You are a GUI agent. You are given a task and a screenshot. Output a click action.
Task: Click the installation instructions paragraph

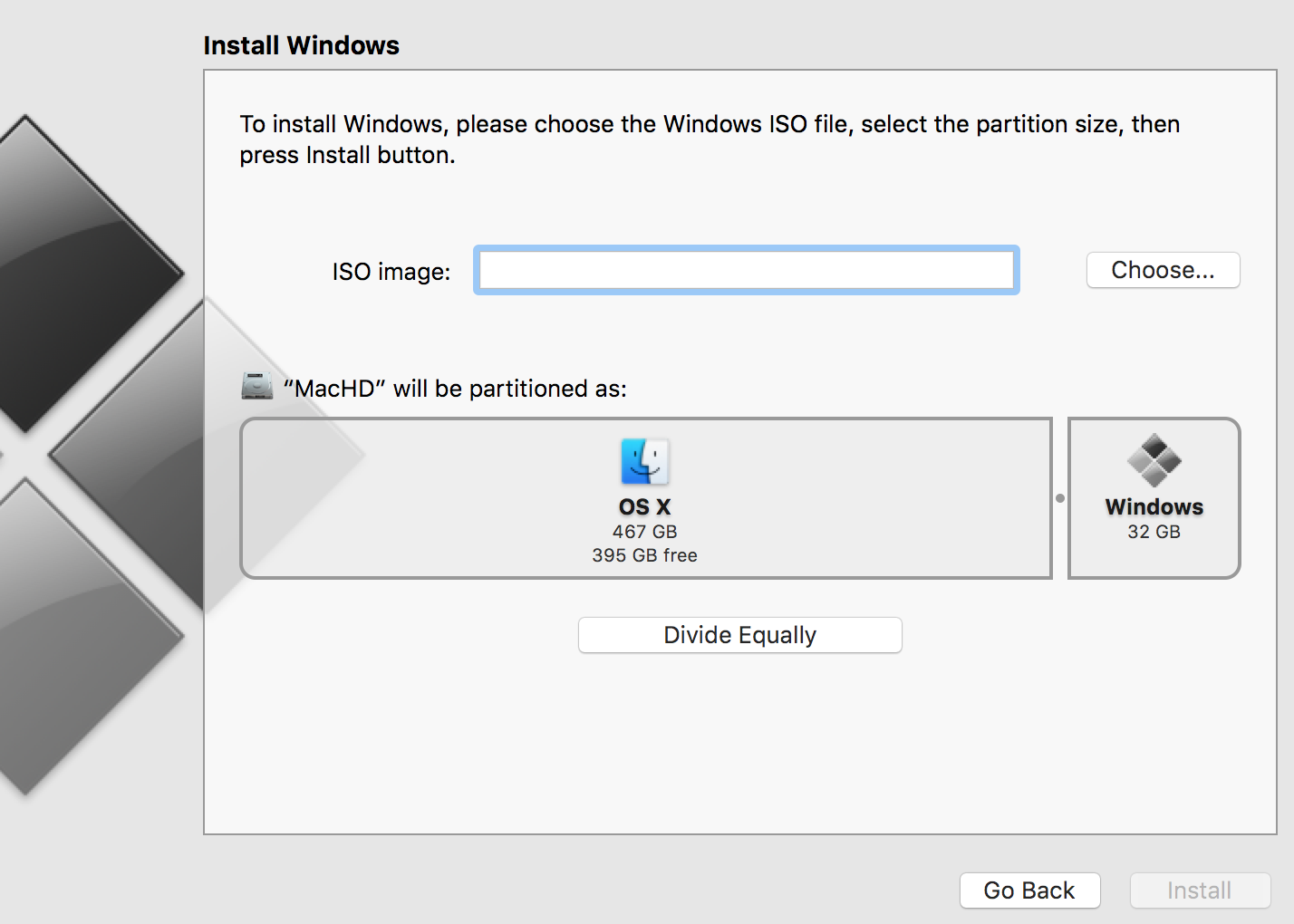click(x=710, y=140)
